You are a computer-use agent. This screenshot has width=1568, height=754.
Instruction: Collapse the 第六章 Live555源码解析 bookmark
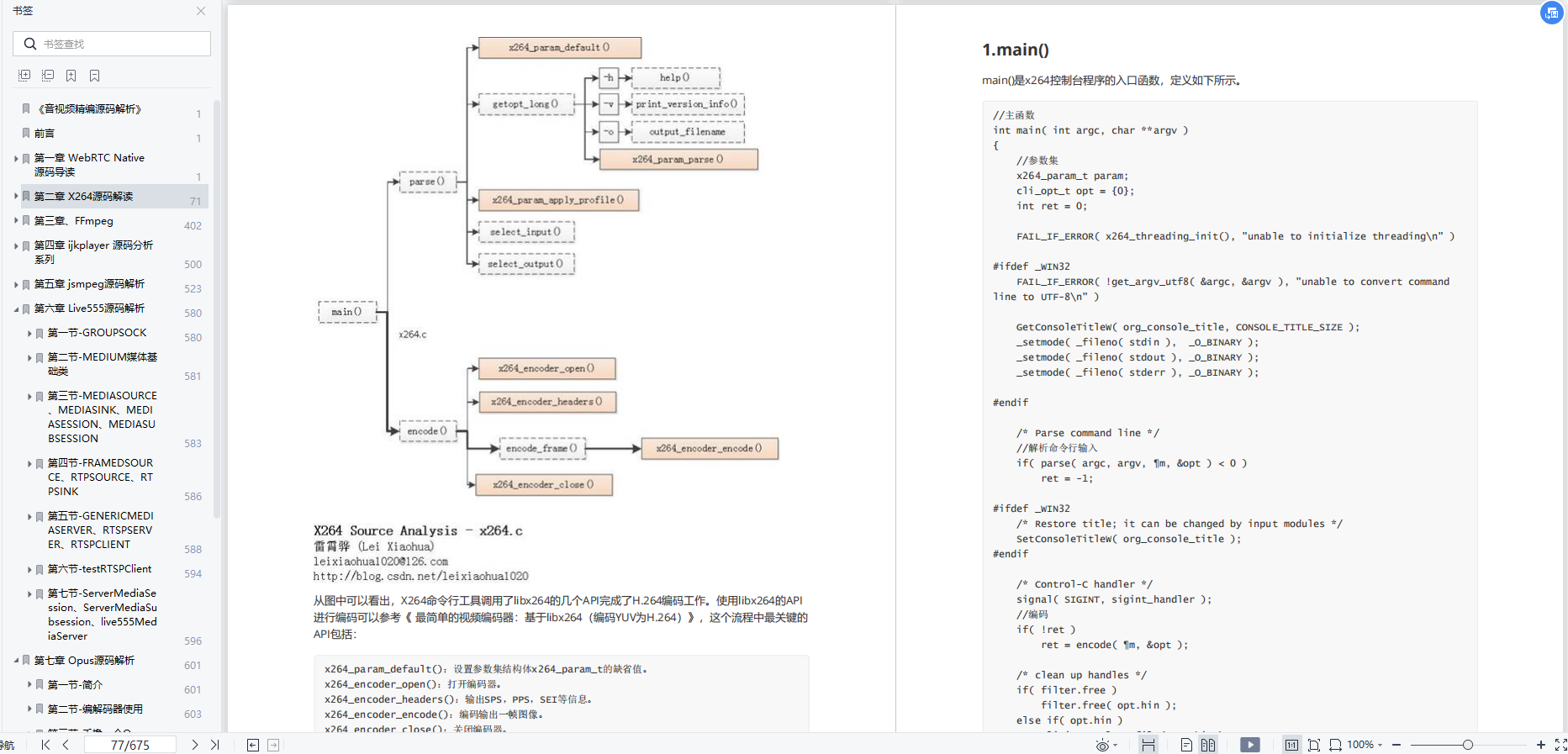point(16,308)
